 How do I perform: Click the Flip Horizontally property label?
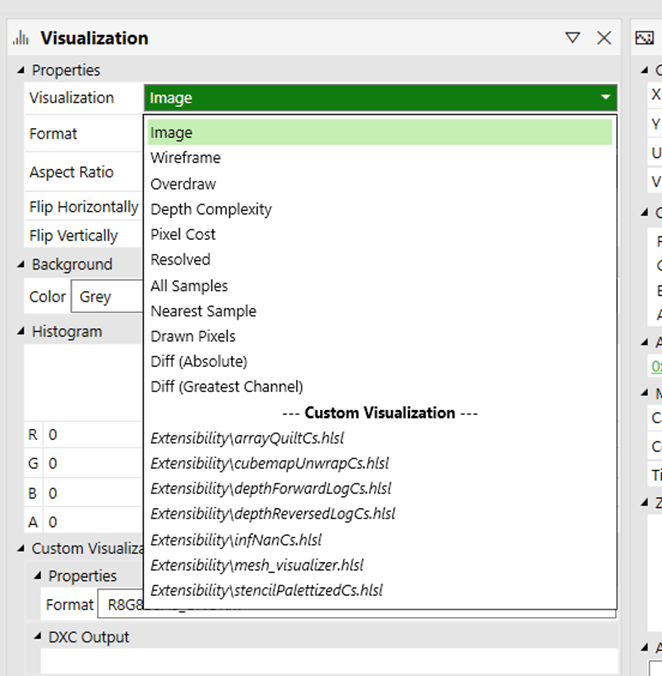click(x=84, y=207)
